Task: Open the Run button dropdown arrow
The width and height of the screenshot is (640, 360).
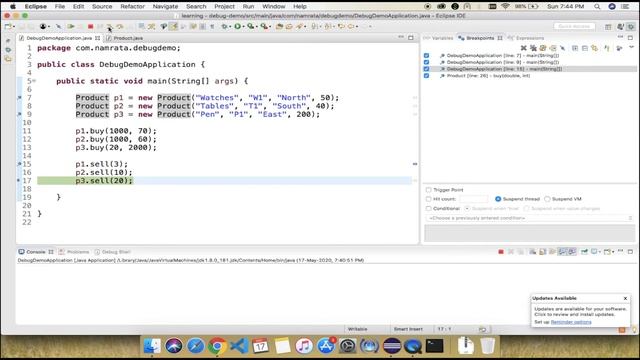Action: 243,27
